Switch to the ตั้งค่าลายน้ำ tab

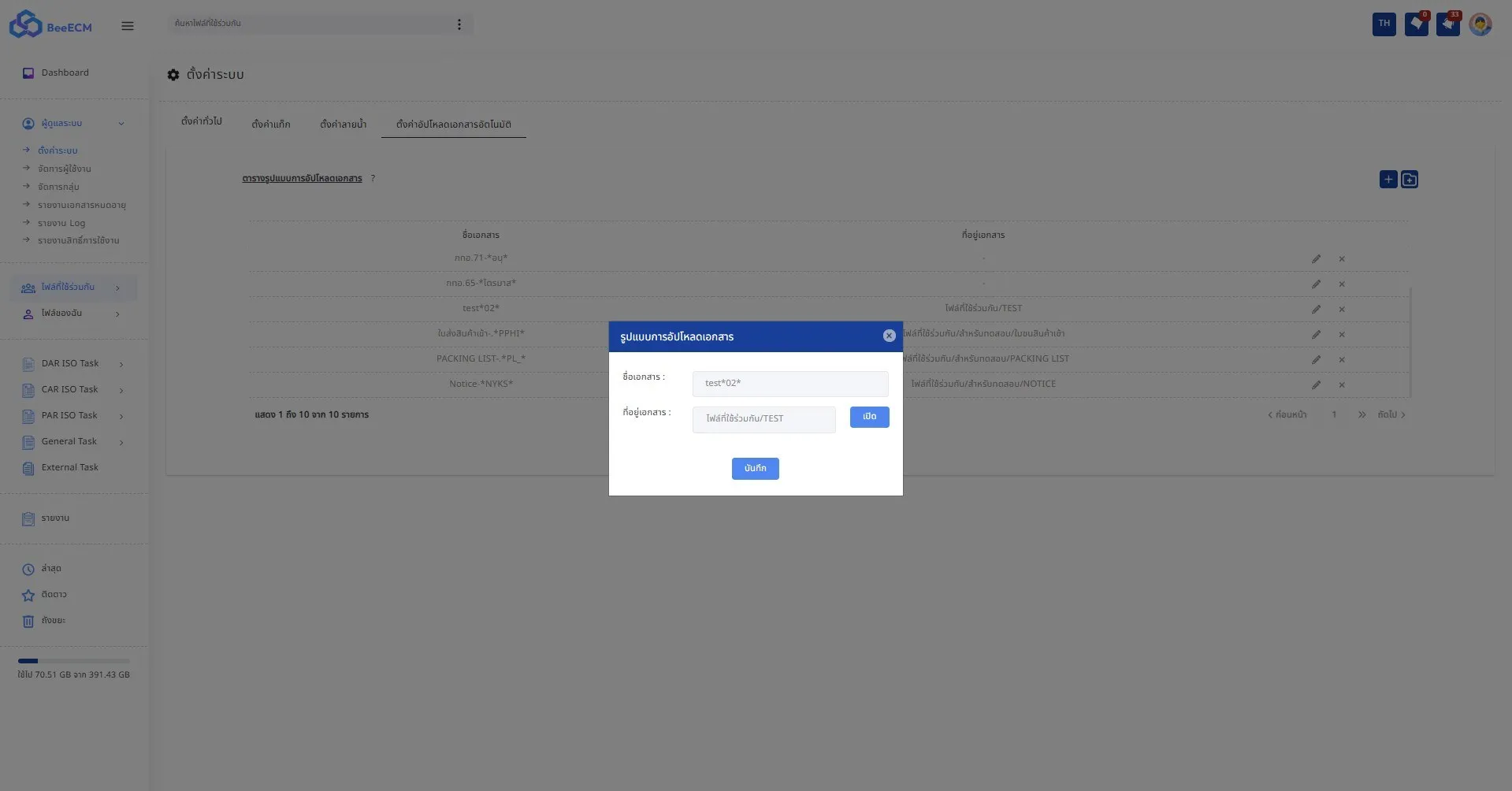click(343, 124)
